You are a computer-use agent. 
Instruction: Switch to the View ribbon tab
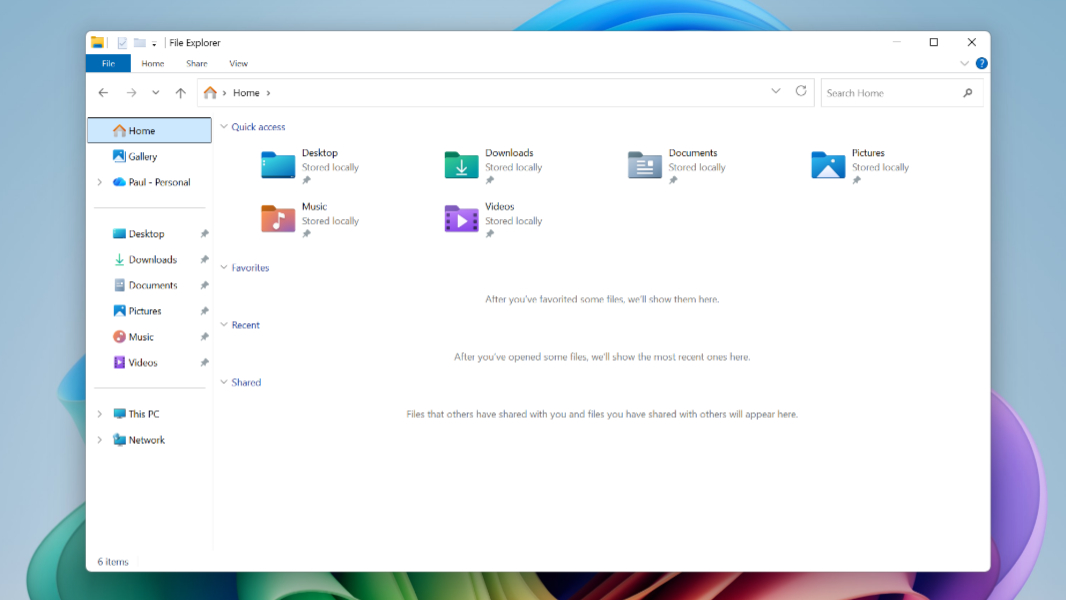tap(238, 63)
